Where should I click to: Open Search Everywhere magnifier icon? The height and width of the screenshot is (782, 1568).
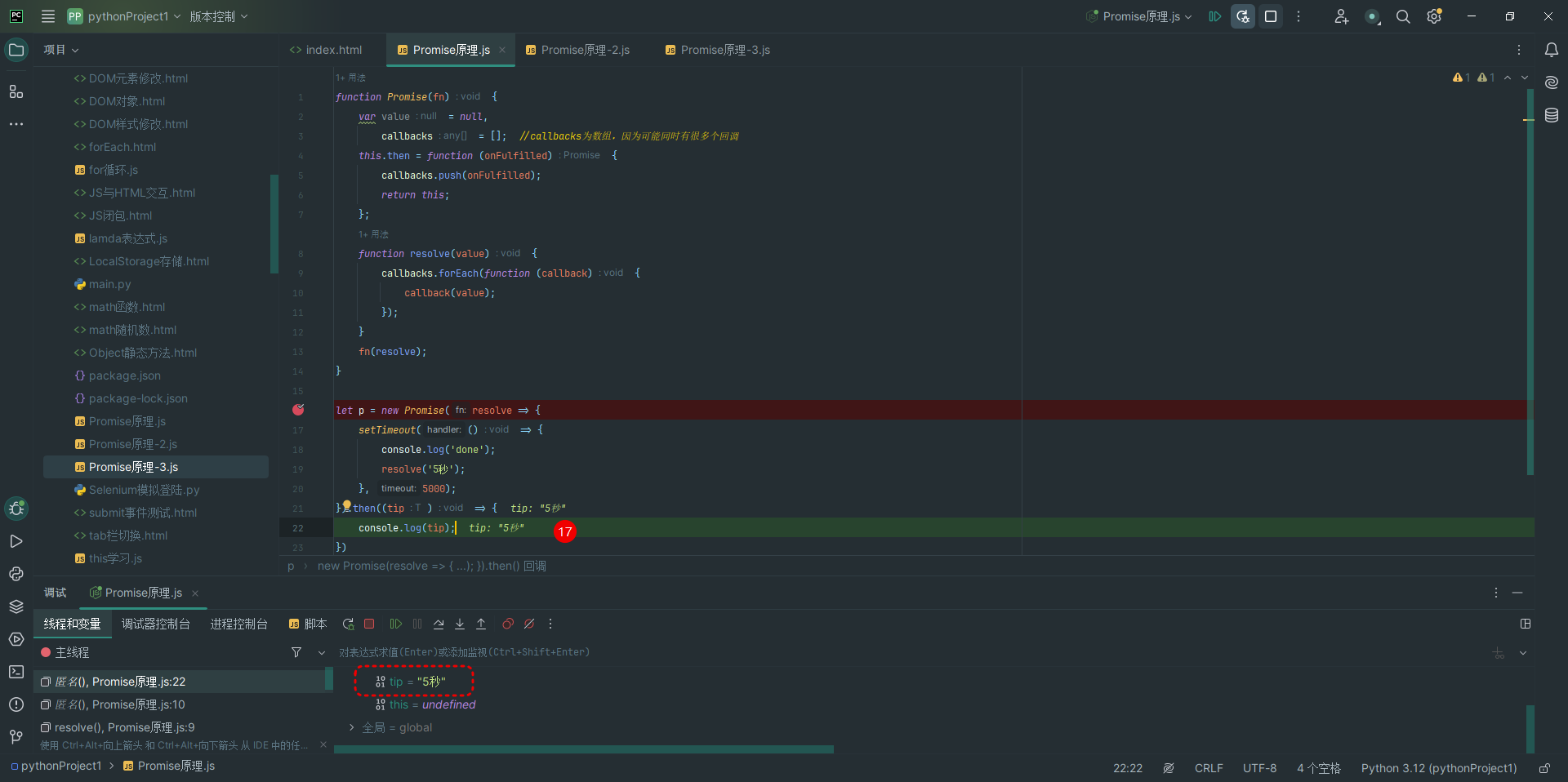(x=1403, y=16)
